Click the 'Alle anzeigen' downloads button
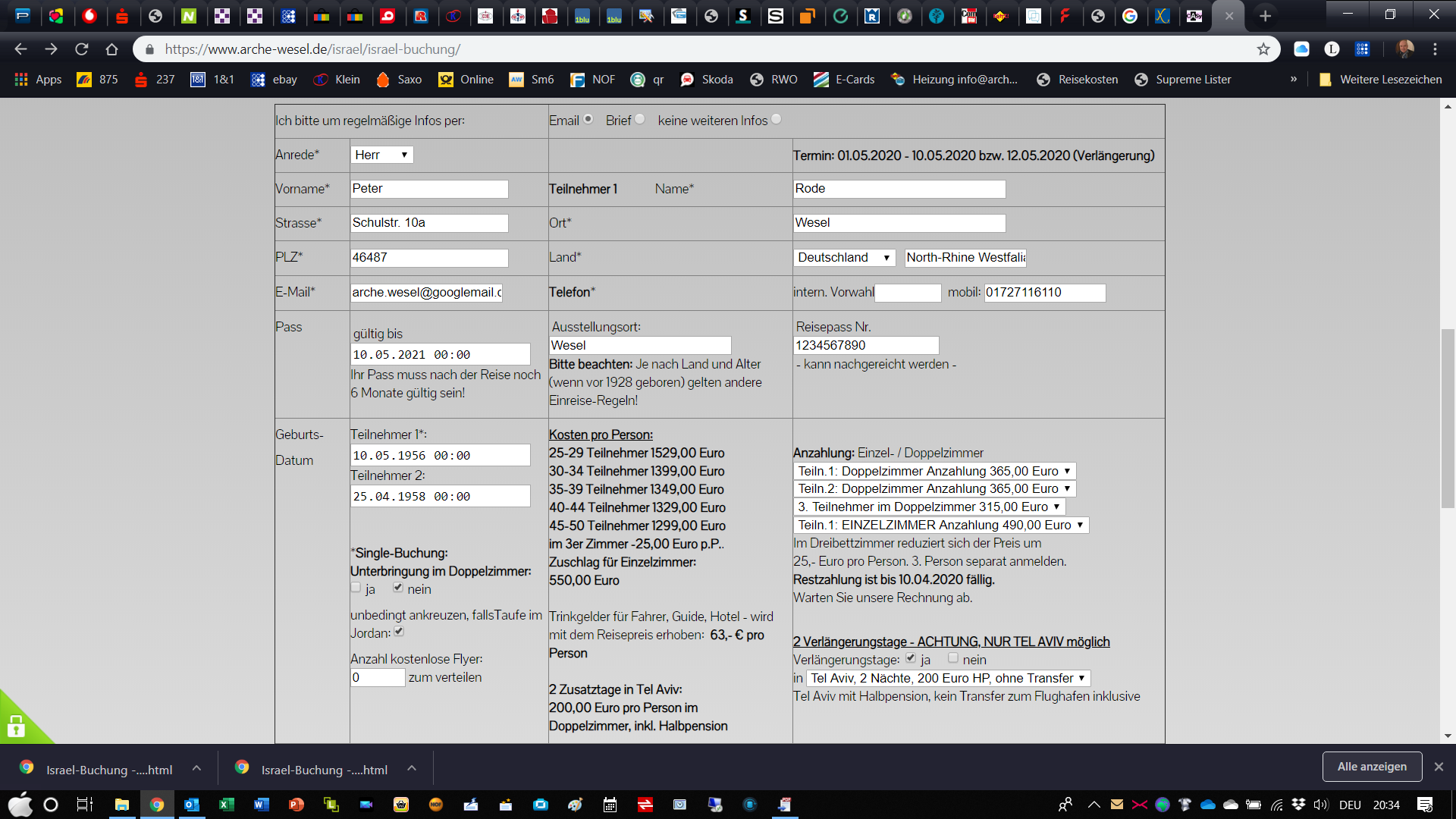 [x=1371, y=767]
